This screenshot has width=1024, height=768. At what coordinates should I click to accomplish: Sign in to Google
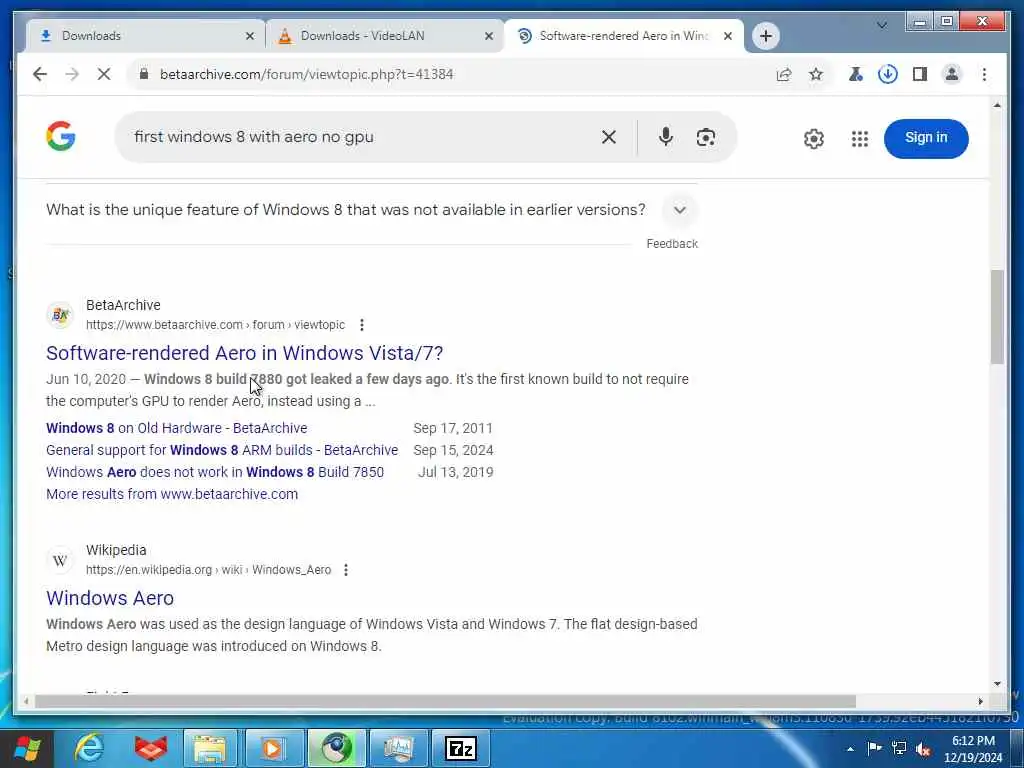(x=925, y=138)
